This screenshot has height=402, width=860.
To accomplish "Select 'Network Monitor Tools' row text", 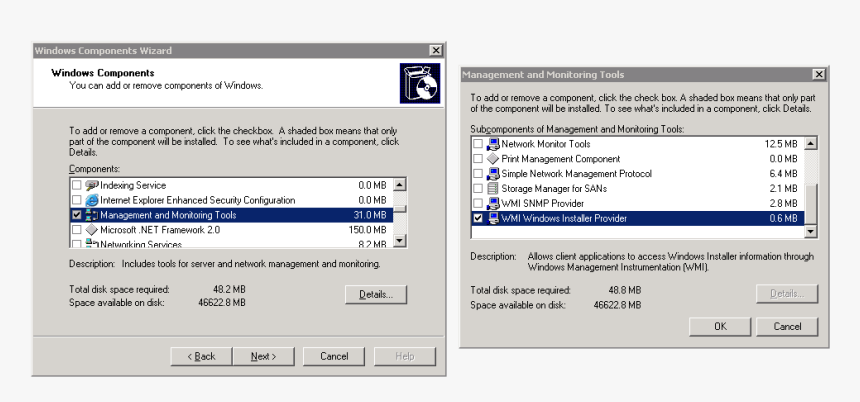I will click(546, 144).
